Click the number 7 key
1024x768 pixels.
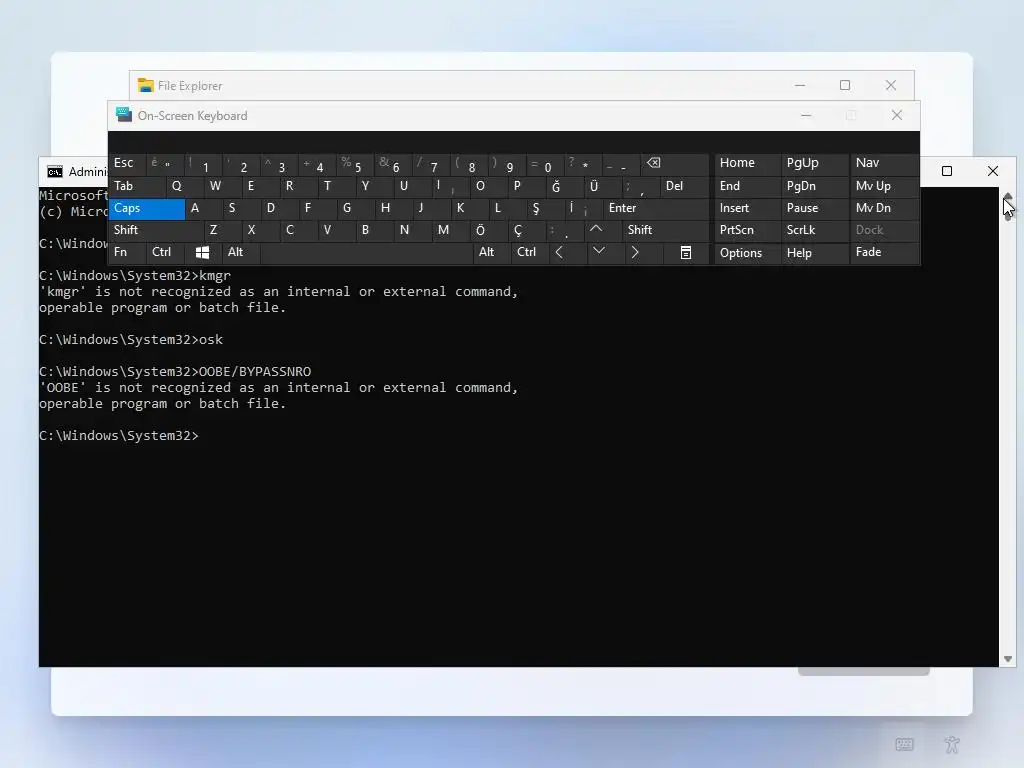coord(431,163)
